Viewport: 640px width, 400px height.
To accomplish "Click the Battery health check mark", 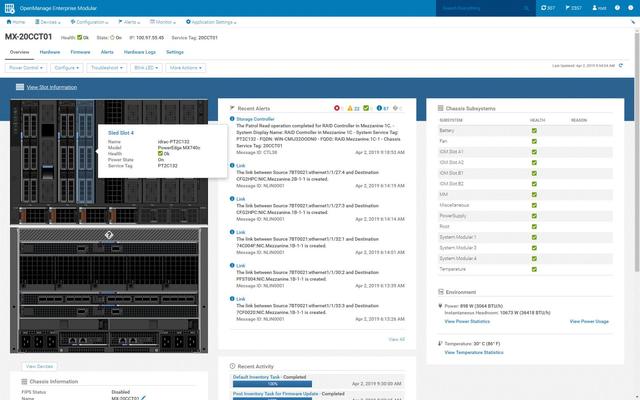I will click(x=534, y=130).
